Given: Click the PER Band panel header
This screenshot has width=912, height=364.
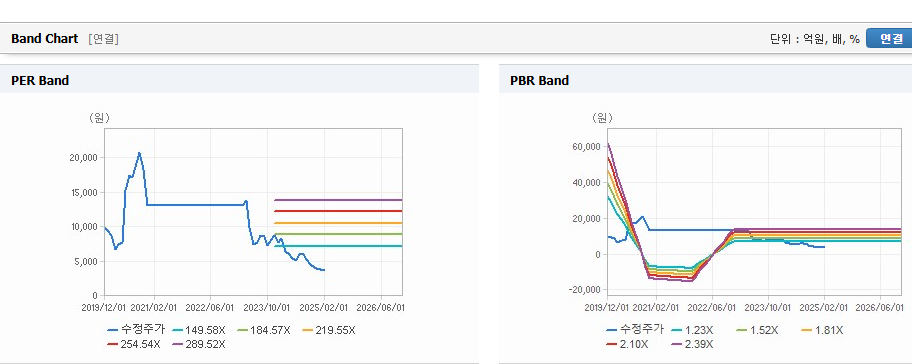Looking at the screenshot, I should (239, 80).
